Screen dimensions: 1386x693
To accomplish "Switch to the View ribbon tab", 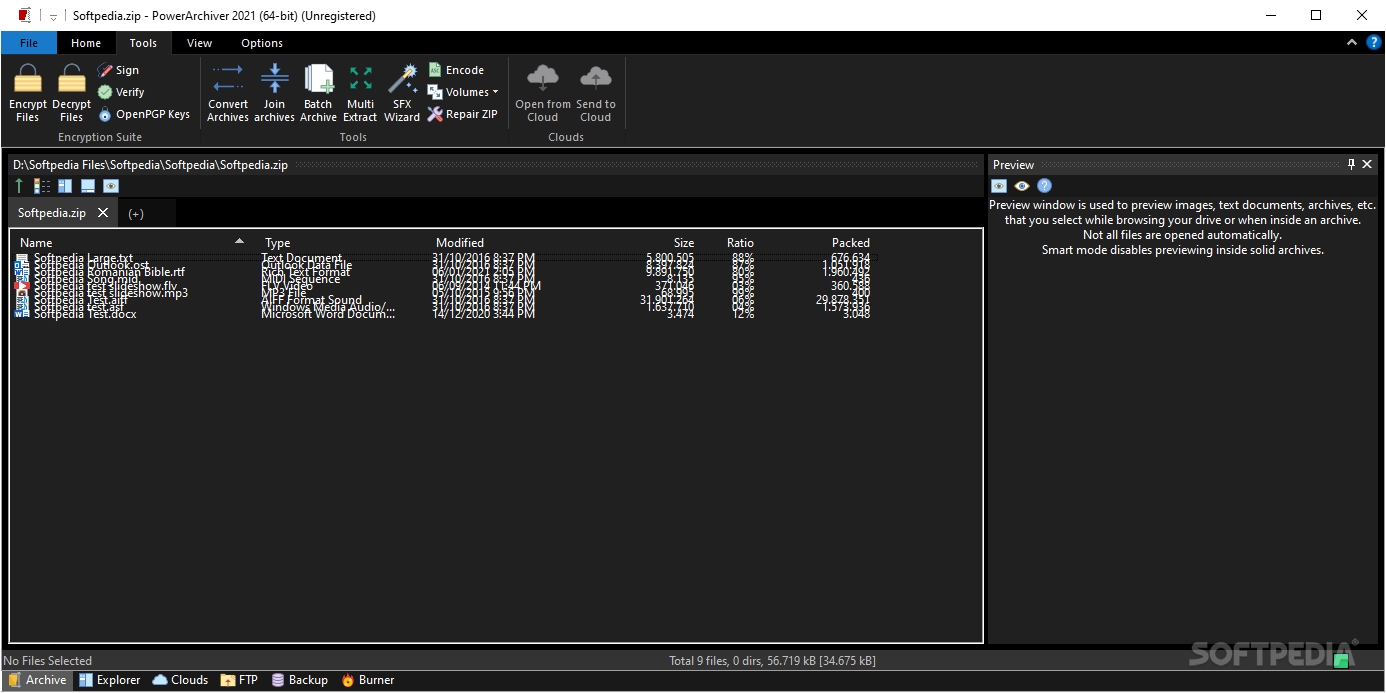I will point(200,43).
